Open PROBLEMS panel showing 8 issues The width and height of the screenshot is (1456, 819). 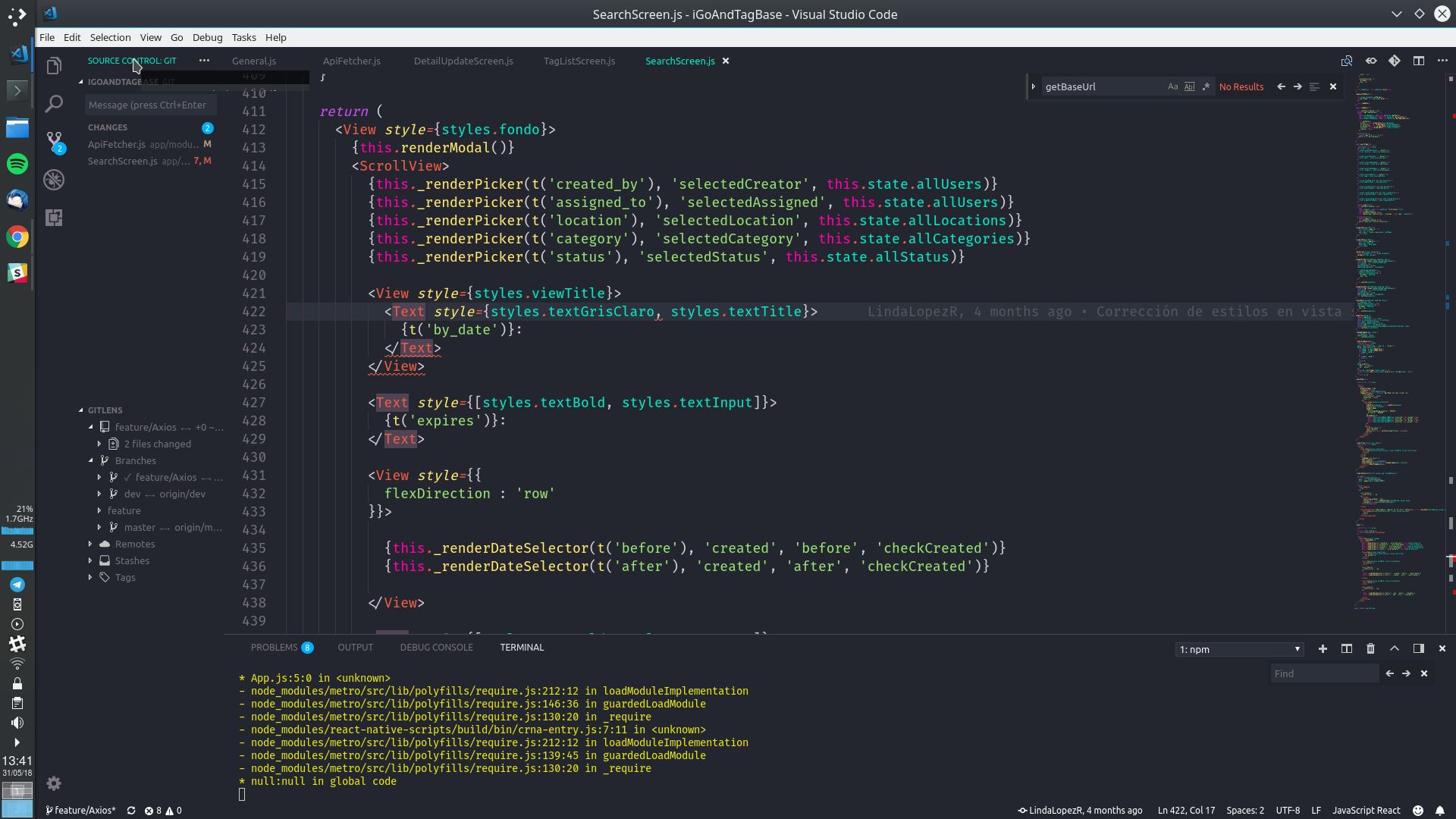[x=281, y=647]
